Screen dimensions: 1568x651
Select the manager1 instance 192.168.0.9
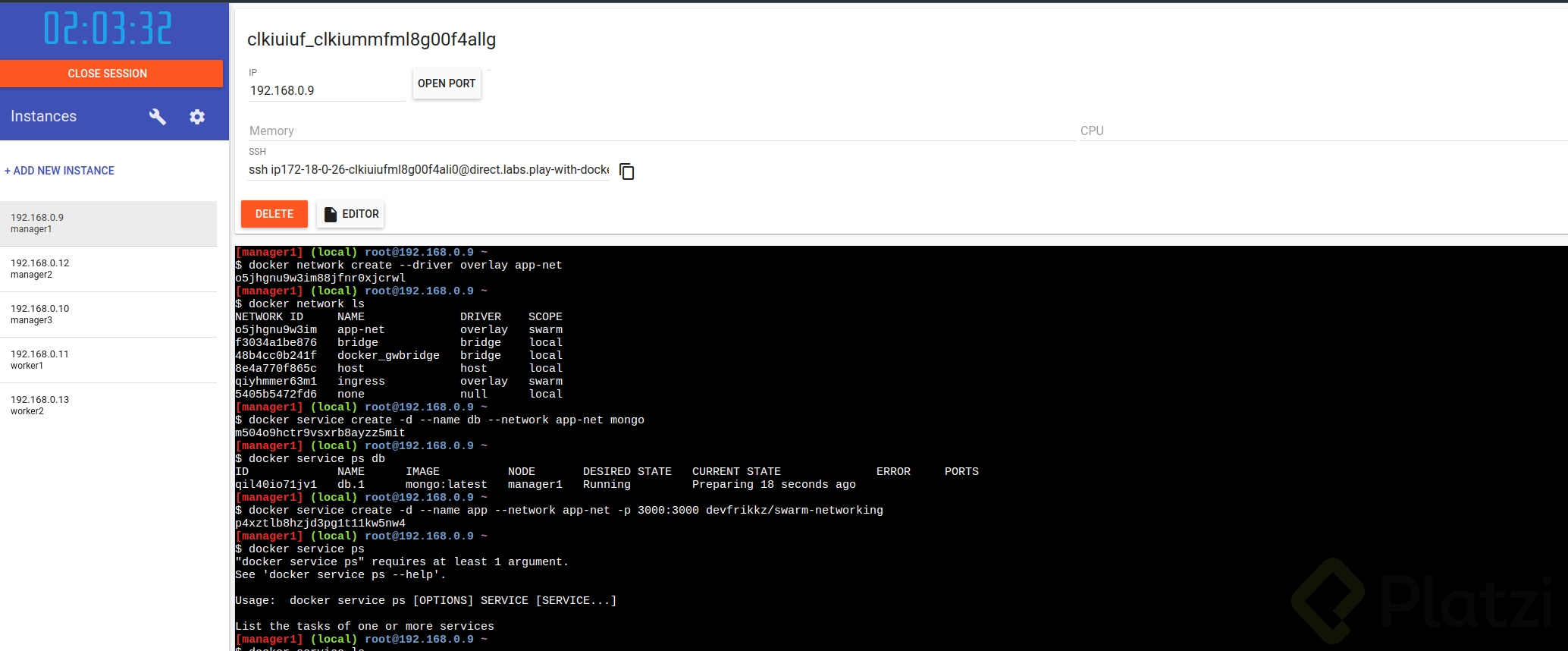coord(108,223)
